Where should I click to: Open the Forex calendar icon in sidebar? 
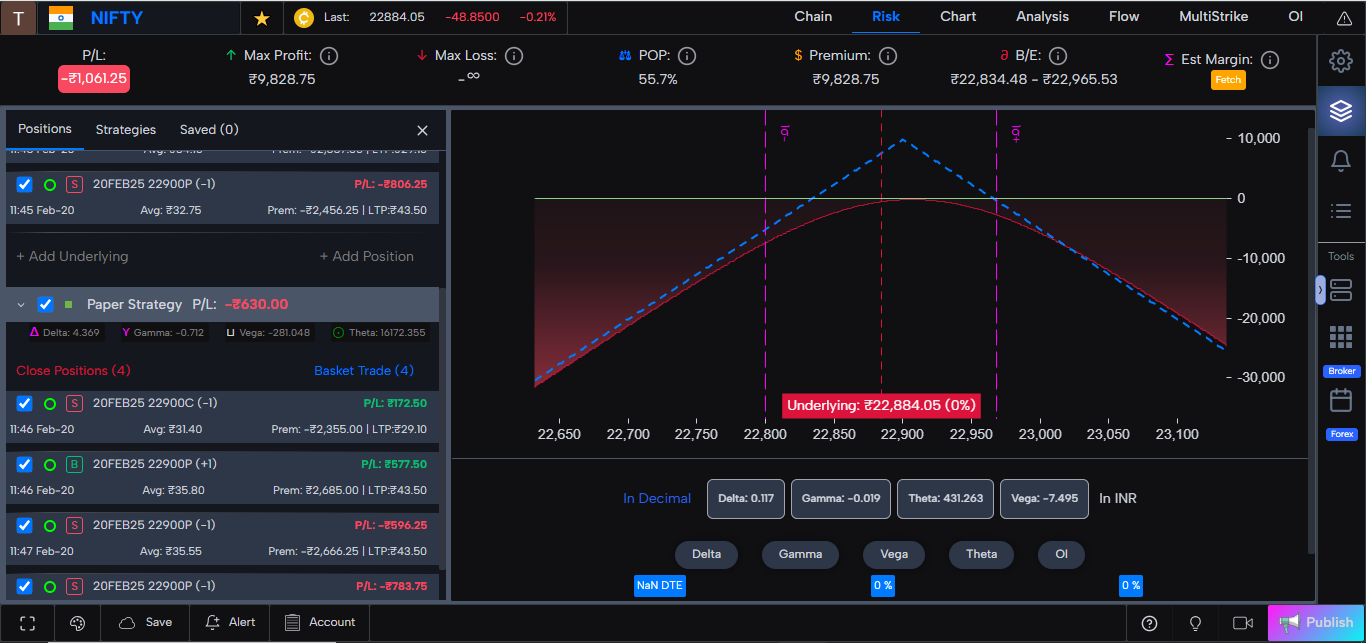1341,399
